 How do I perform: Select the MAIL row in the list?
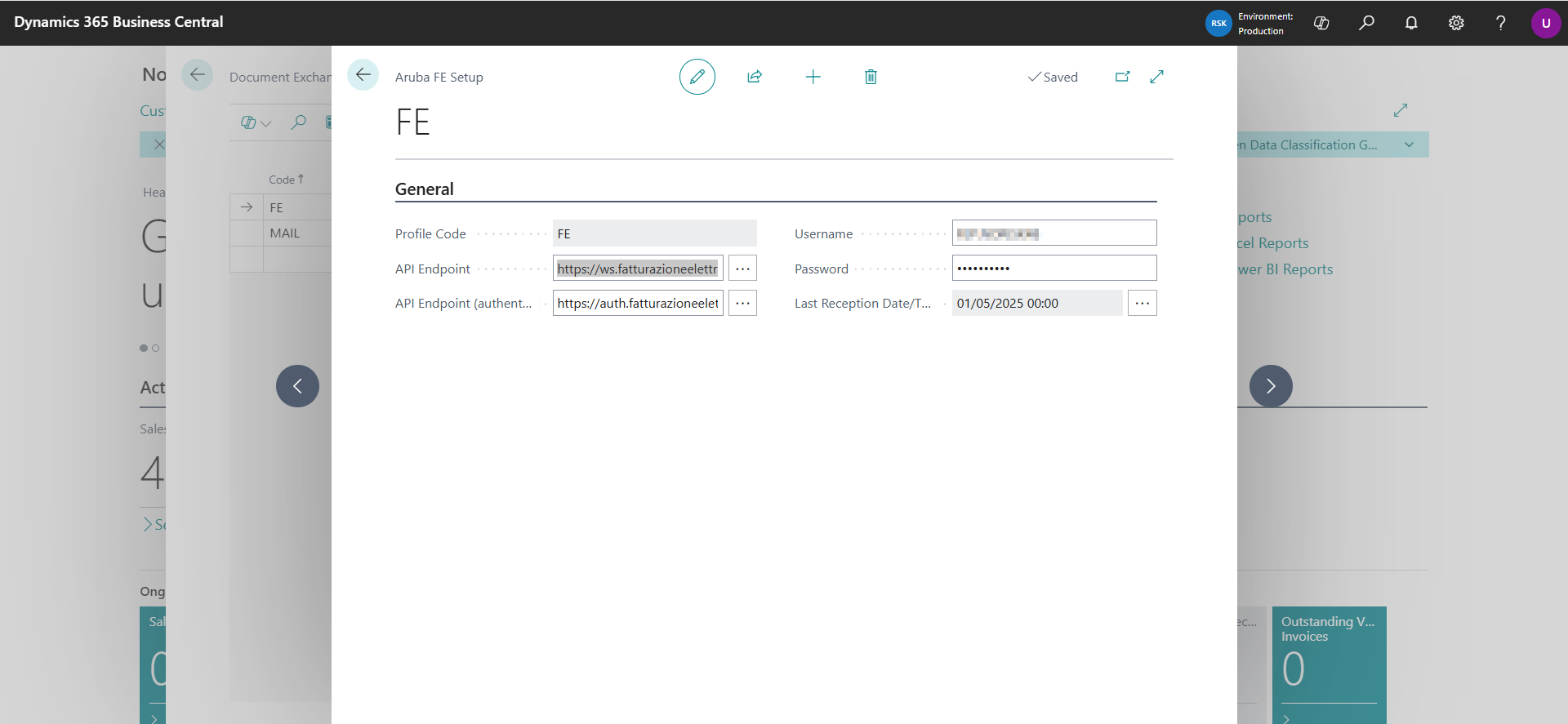point(285,233)
